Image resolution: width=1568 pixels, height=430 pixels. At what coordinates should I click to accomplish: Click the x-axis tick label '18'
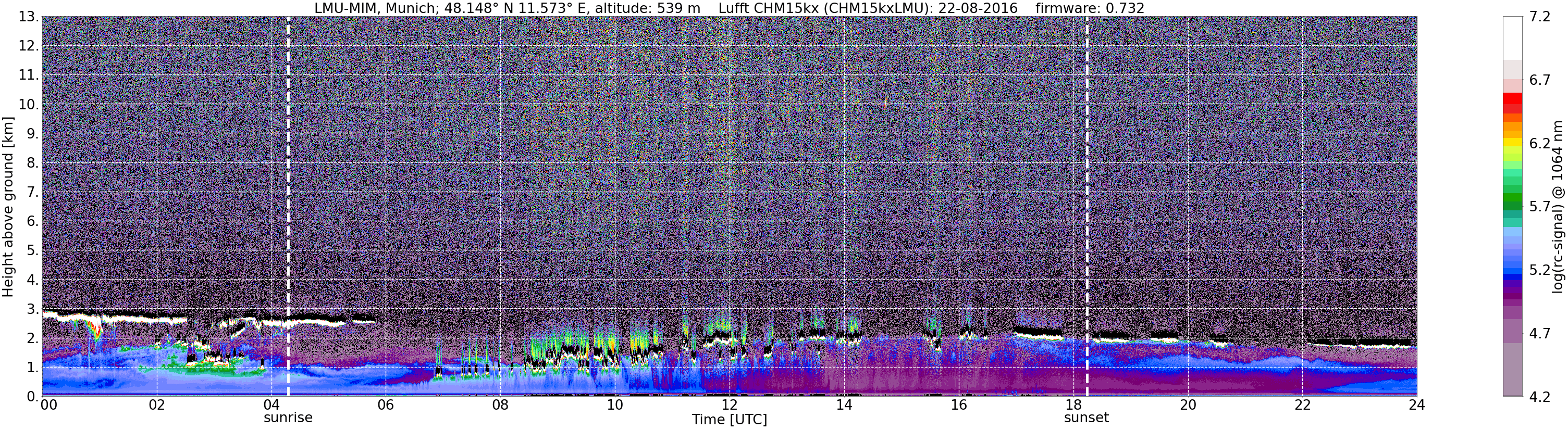1073,405
